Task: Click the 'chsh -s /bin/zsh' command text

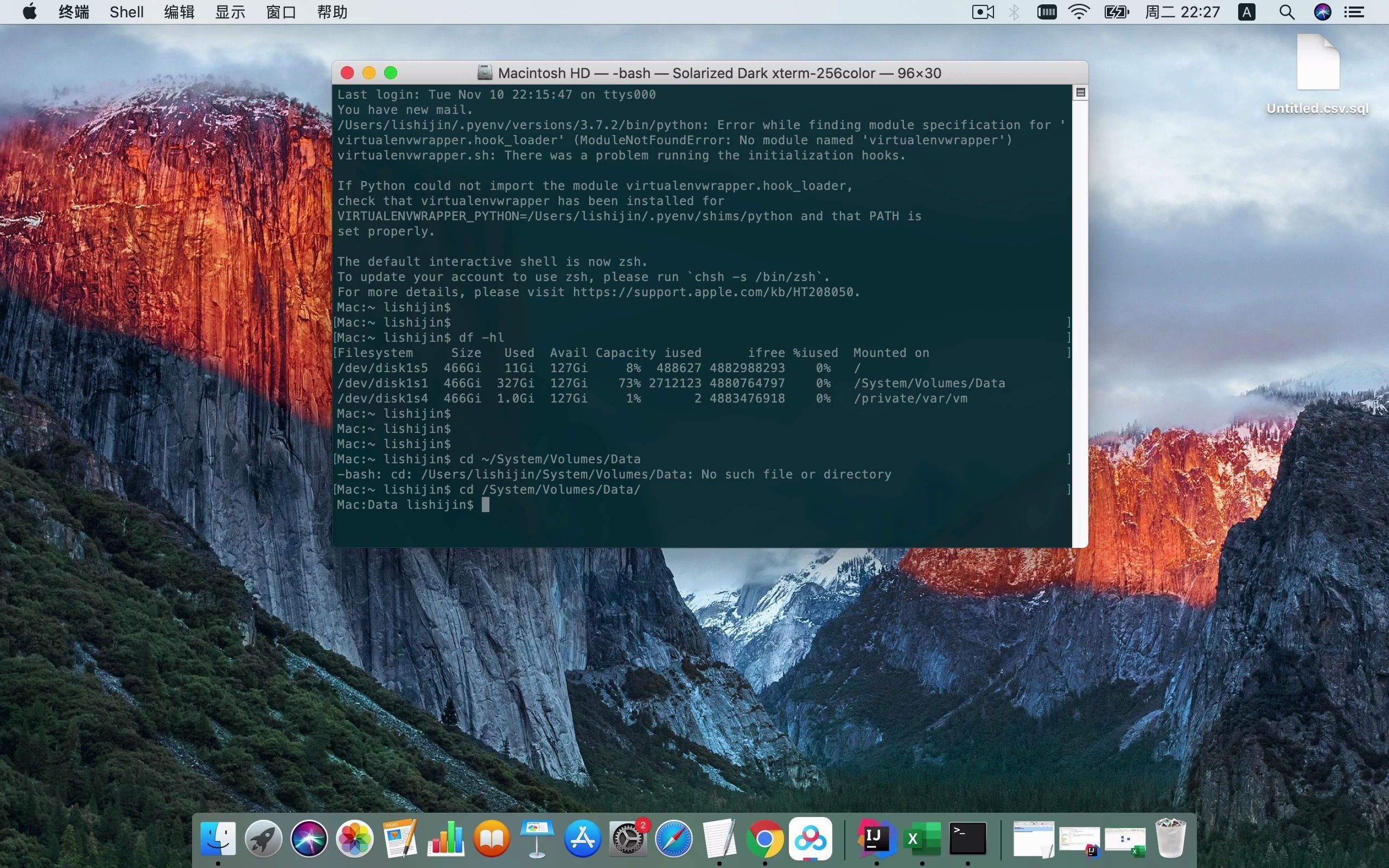Action: tap(755, 277)
